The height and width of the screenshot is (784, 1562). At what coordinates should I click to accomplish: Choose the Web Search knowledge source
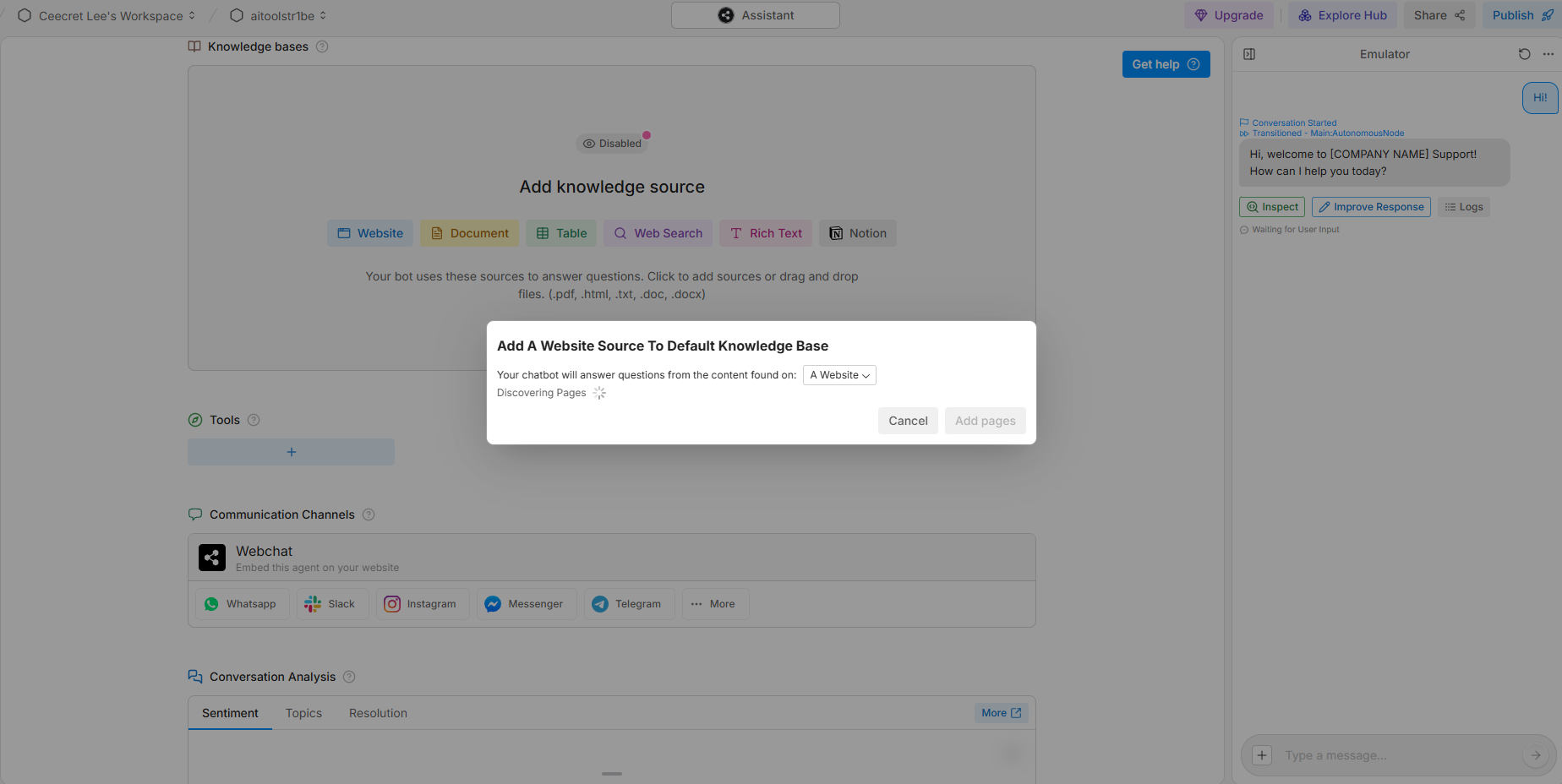(658, 233)
